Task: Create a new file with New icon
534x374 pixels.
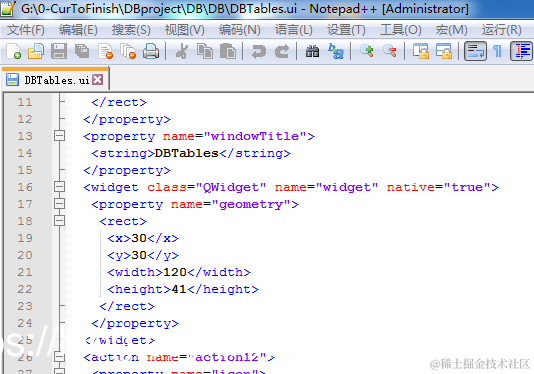Action: pos(14,51)
